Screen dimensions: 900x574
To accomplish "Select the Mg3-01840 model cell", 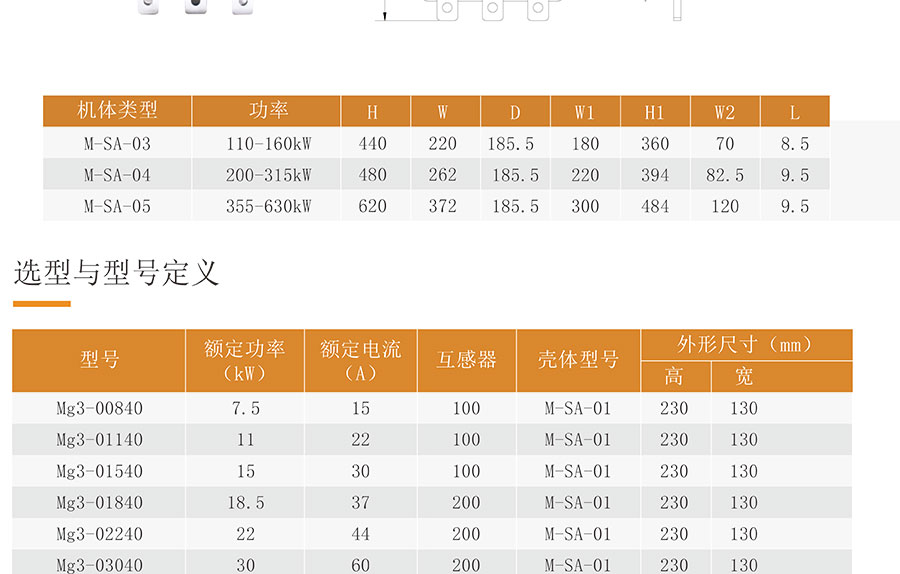I will click(x=99, y=503).
